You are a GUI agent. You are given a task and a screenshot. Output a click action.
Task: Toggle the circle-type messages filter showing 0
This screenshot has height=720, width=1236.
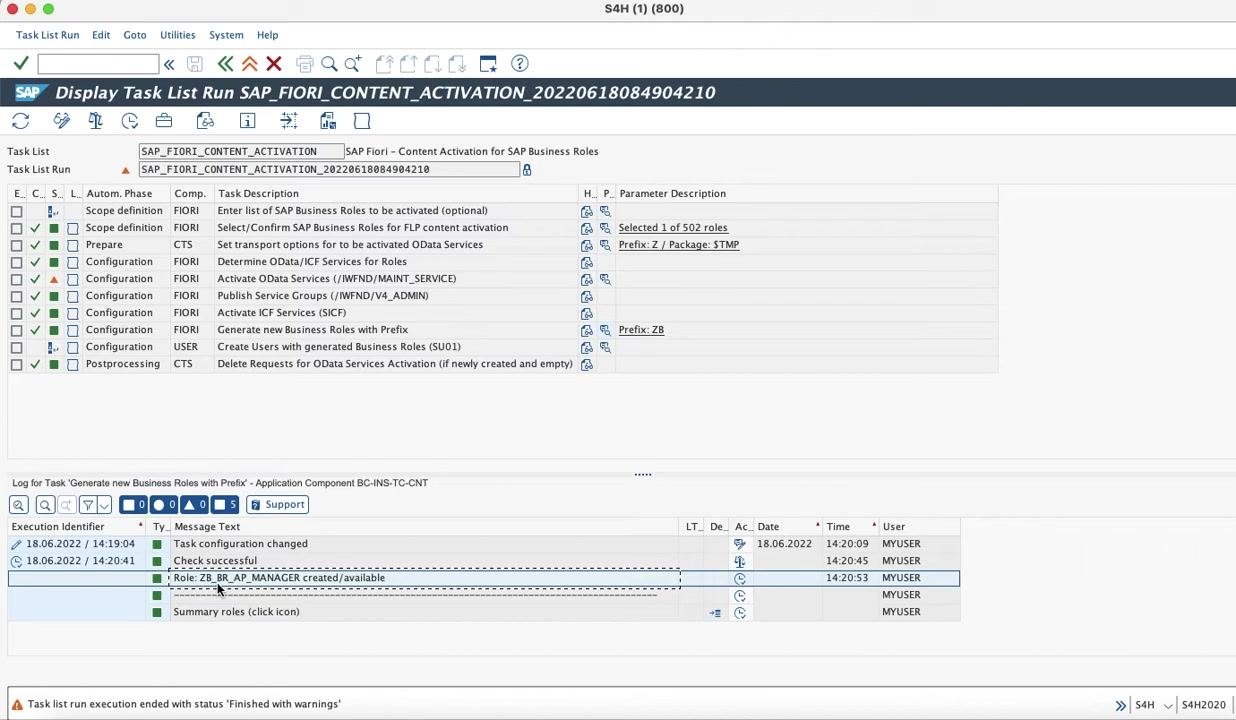click(164, 505)
